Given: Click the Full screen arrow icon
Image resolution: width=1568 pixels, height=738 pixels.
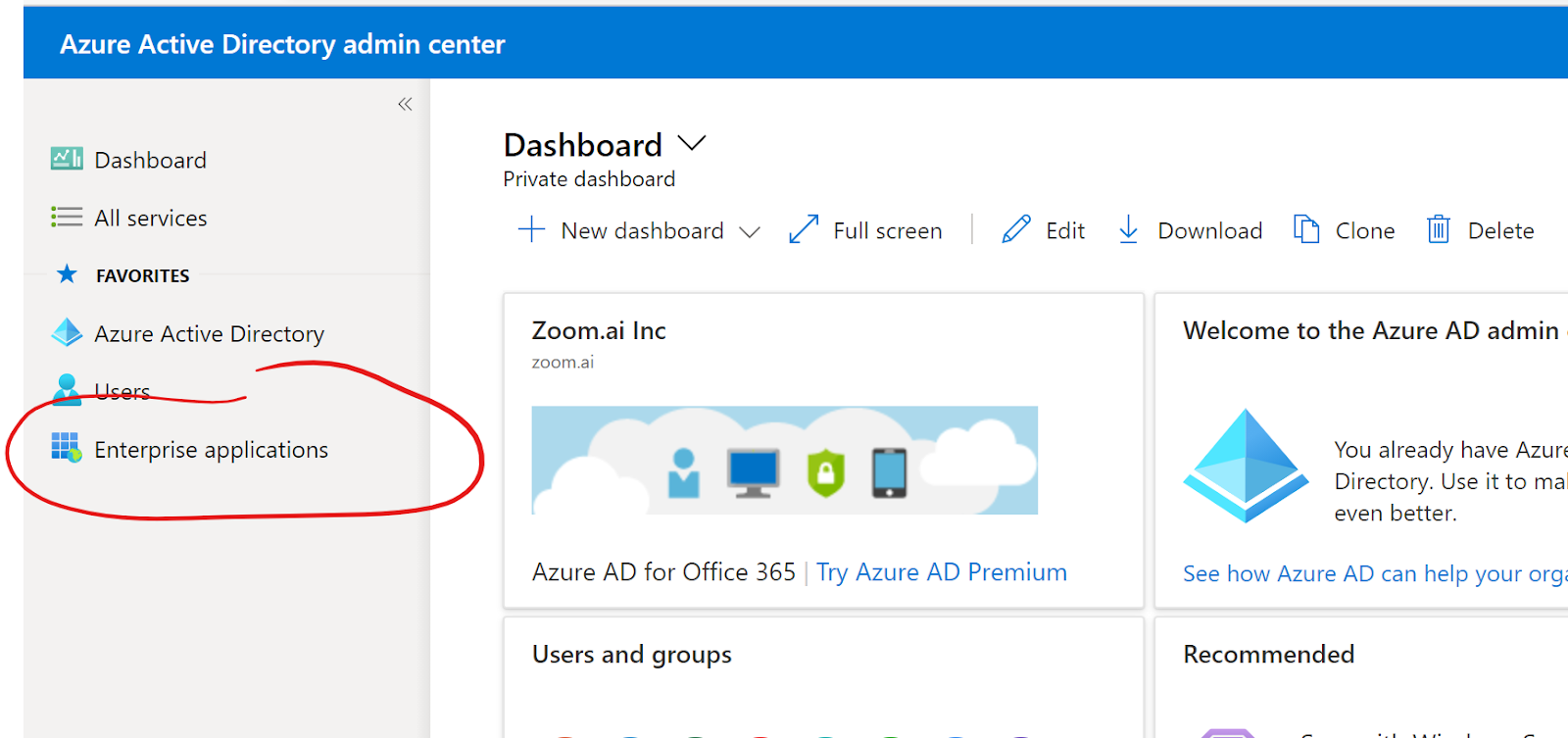Looking at the screenshot, I should point(804,229).
